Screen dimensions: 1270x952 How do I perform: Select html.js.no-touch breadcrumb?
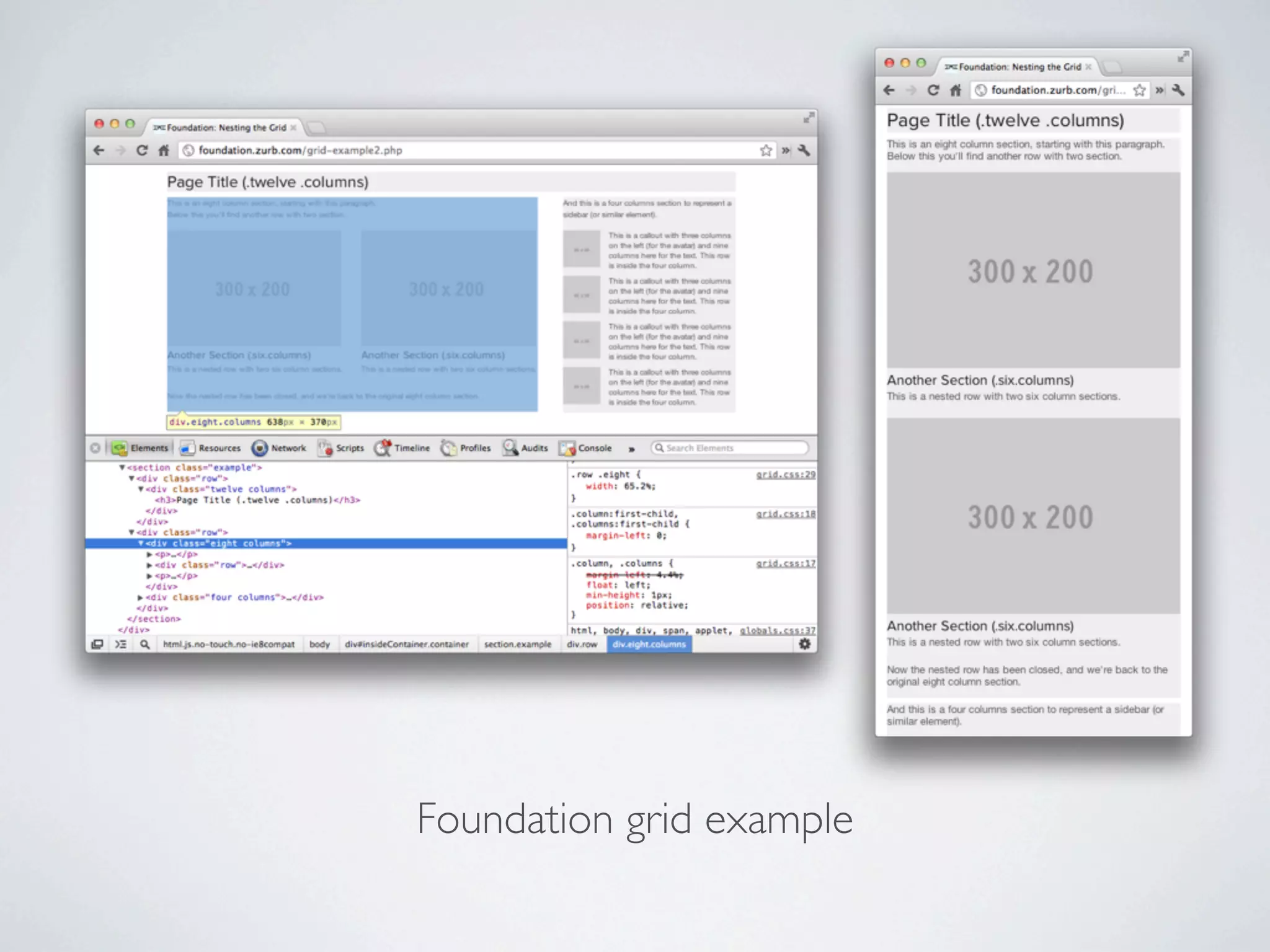[x=229, y=645]
